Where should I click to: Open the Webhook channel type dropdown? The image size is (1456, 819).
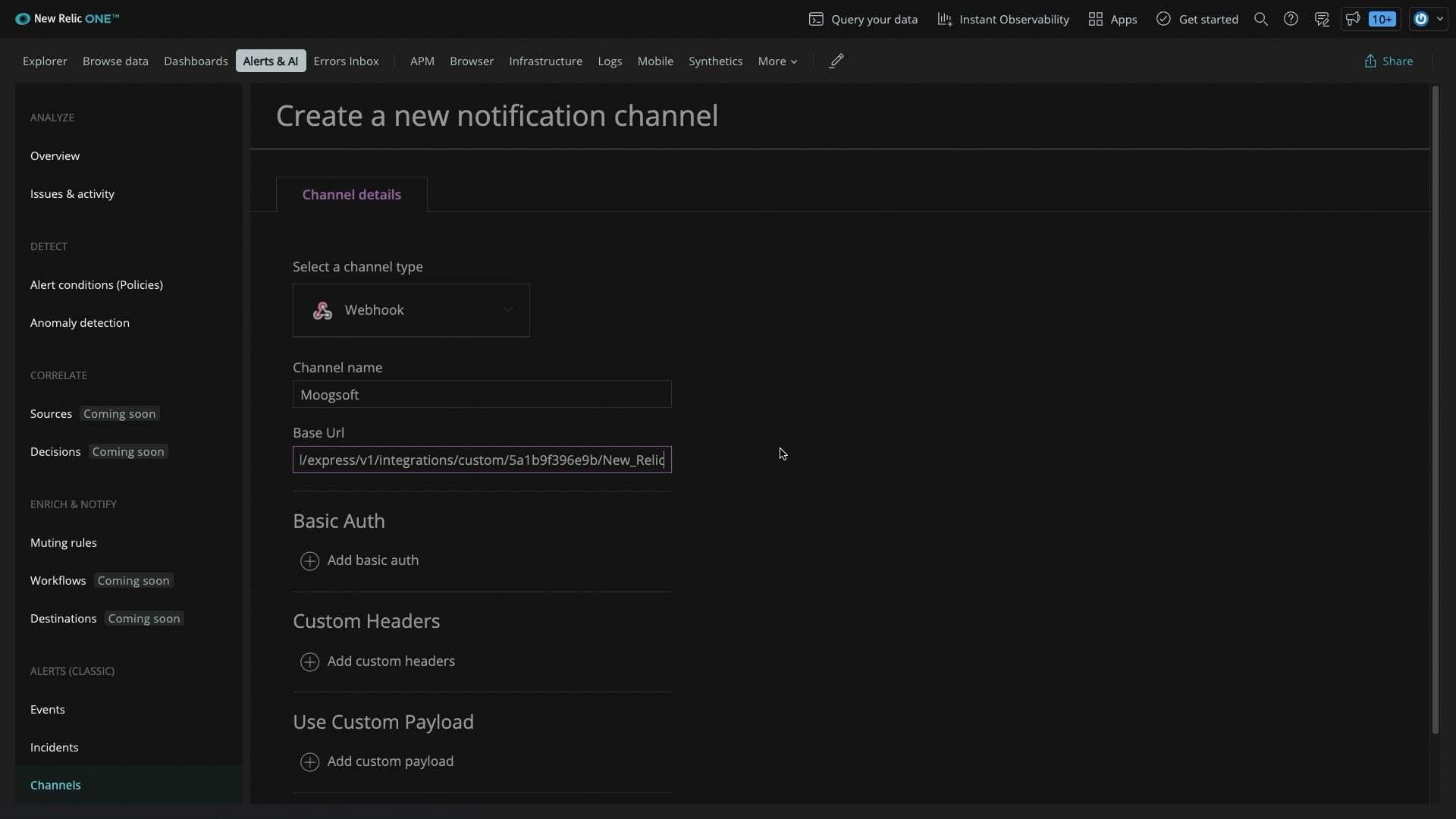(411, 310)
